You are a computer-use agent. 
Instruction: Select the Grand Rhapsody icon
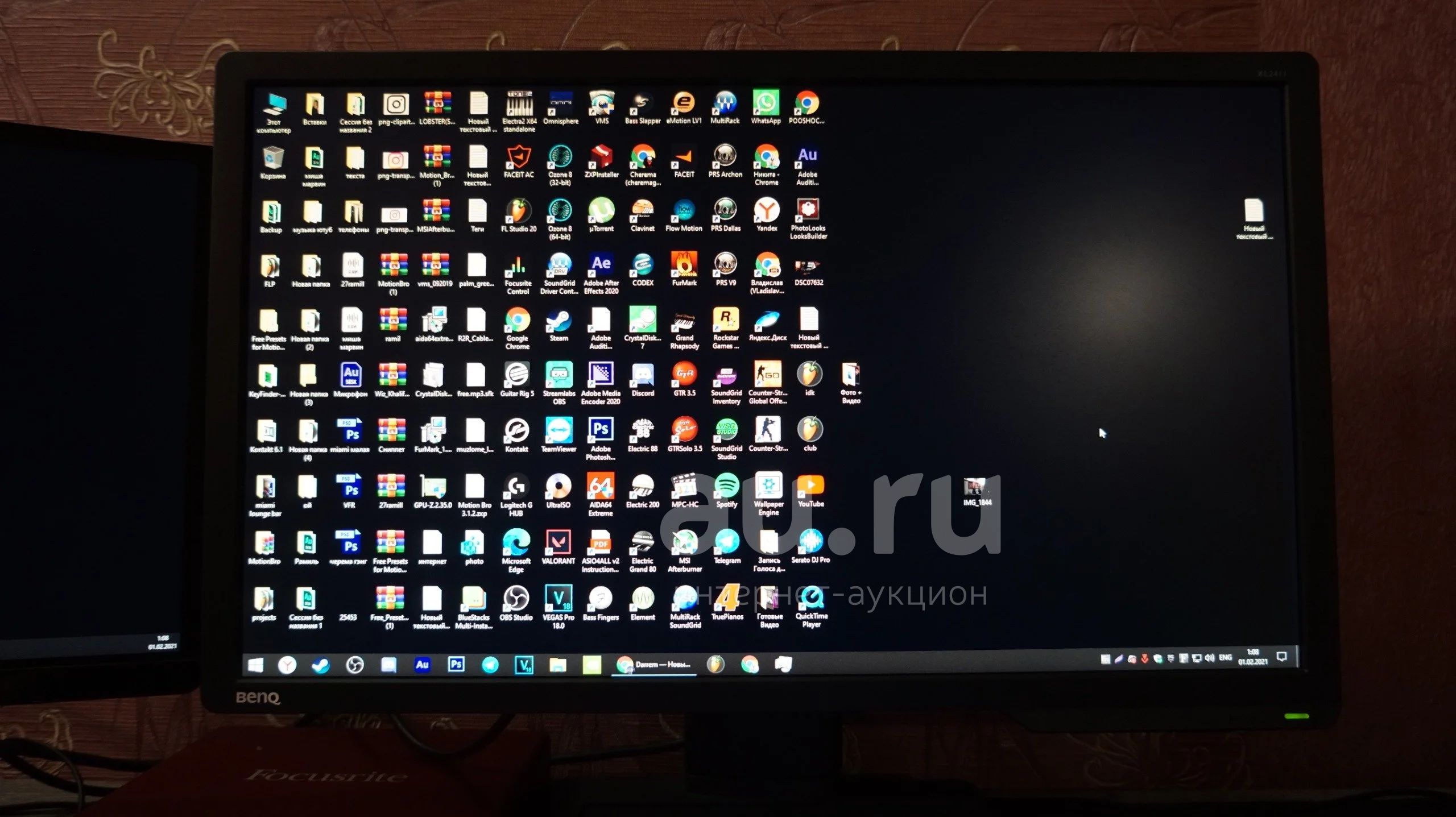click(x=684, y=330)
